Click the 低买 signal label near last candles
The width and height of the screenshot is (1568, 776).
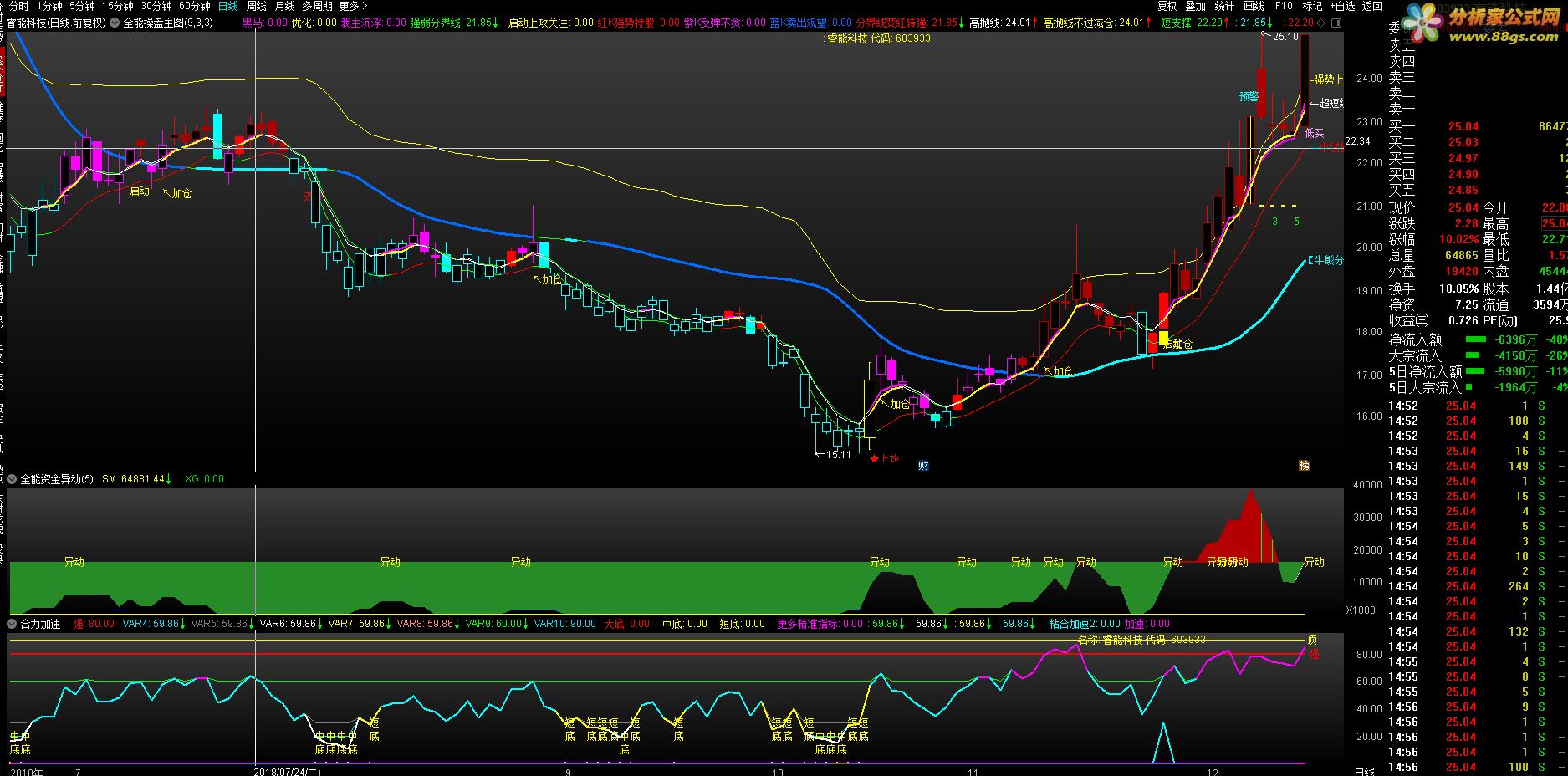point(1314,133)
